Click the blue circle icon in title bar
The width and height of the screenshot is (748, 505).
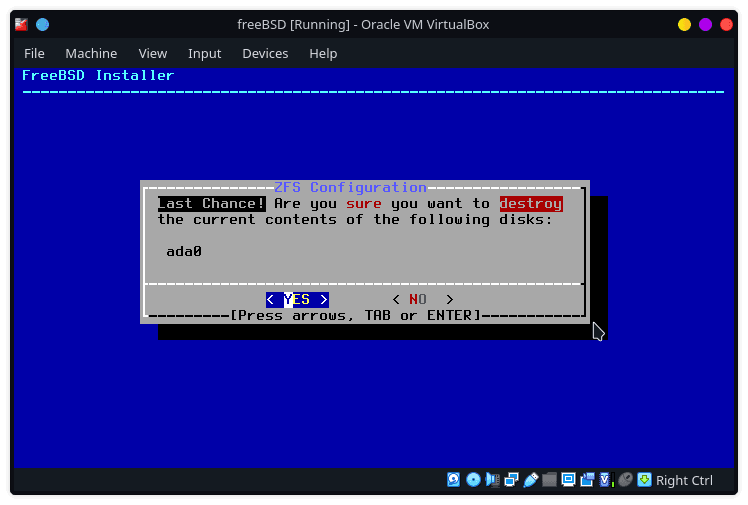click(42, 24)
